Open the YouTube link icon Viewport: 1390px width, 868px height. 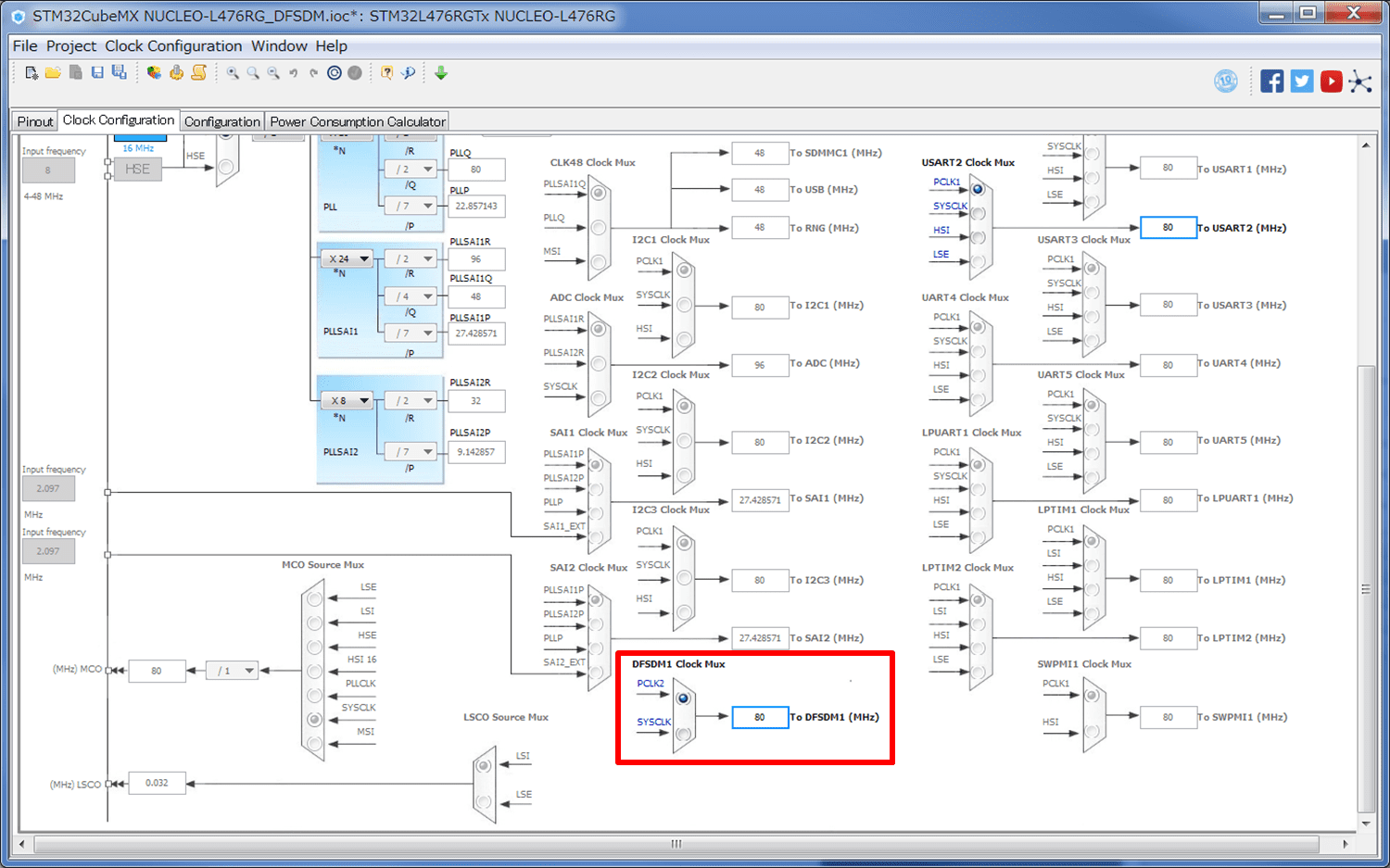[x=1331, y=82]
